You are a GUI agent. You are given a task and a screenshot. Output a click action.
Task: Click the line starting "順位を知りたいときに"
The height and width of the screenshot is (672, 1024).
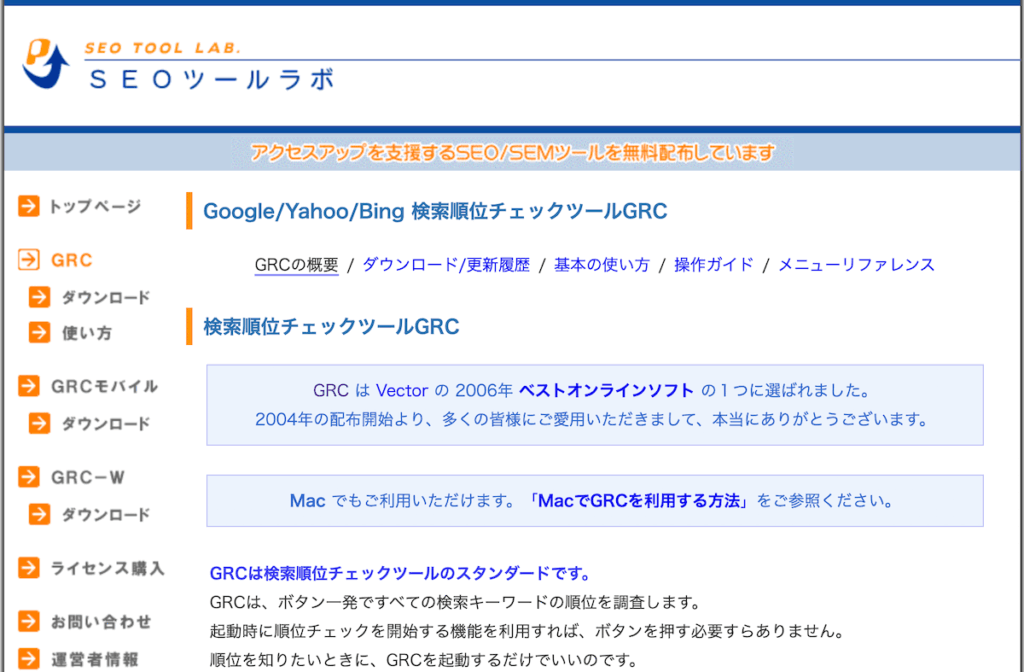[423, 660]
